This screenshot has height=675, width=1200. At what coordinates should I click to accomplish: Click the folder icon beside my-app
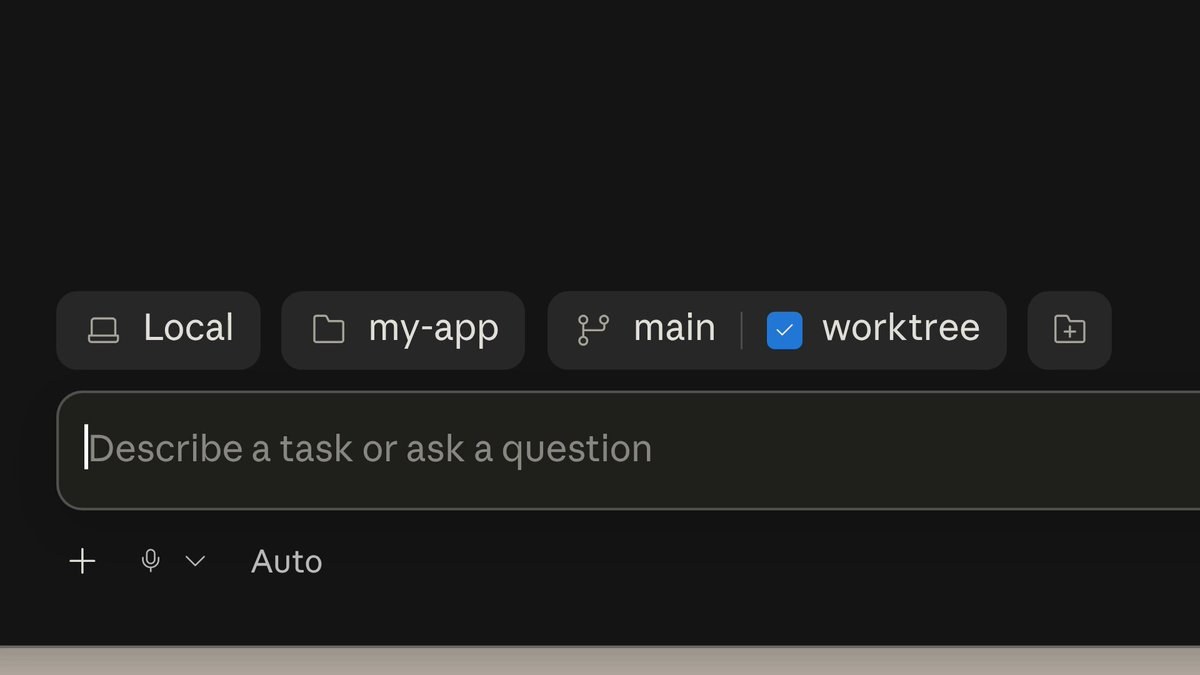coord(328,330)
